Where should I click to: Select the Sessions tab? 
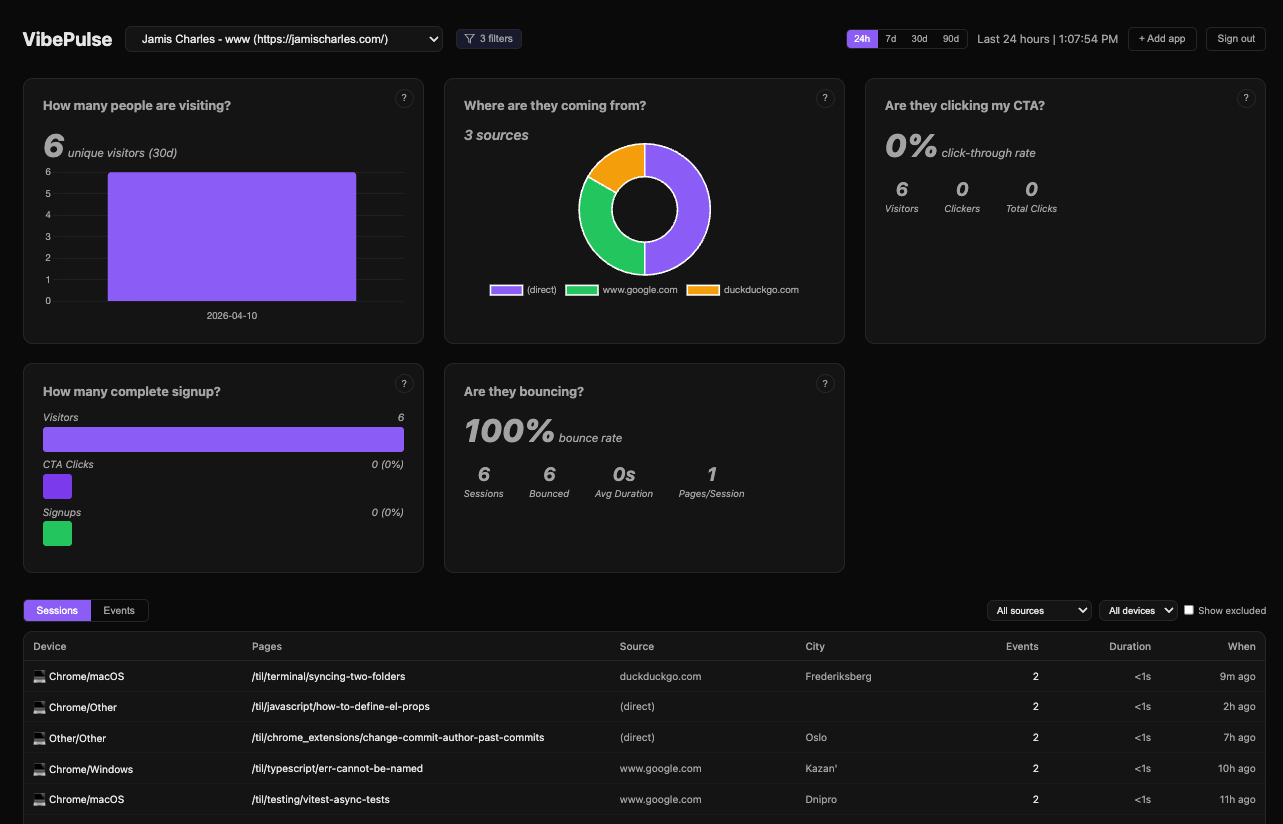click(x=57, y=610)
